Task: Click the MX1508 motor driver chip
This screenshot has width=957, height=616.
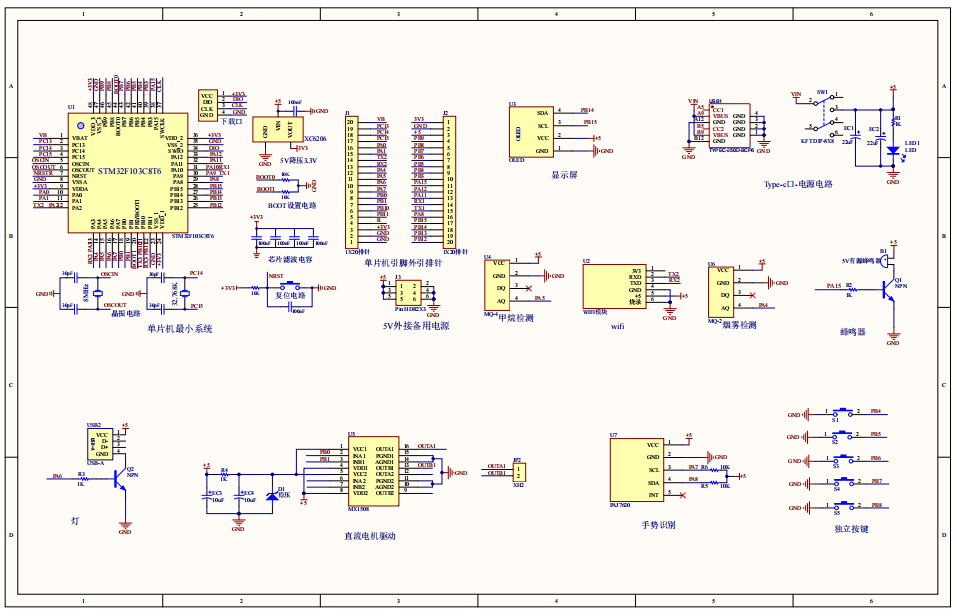Action: coord(374,471)
